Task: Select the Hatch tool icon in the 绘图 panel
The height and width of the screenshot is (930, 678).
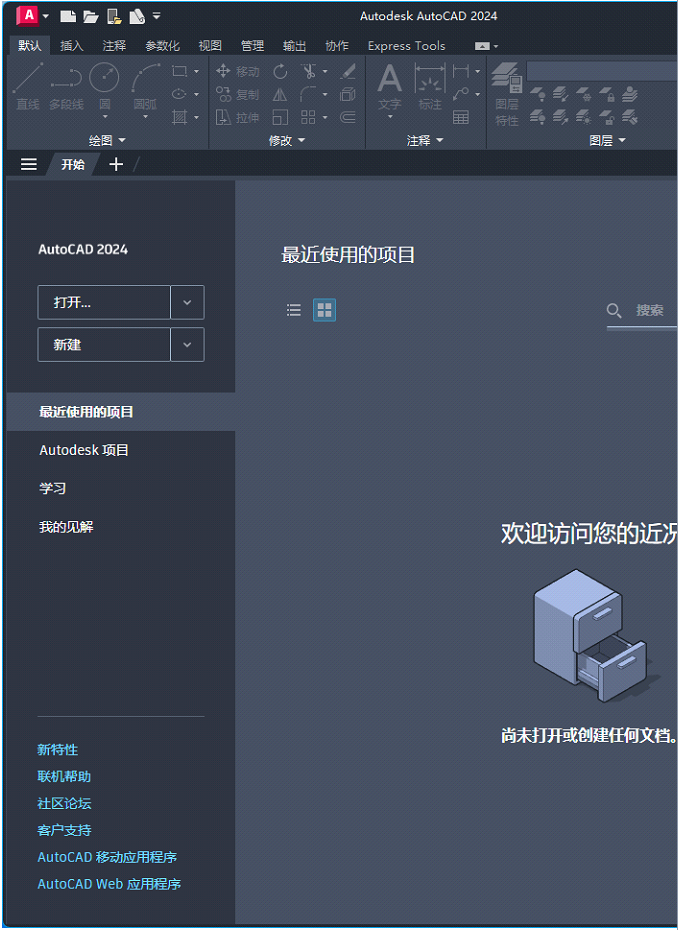Action: (x=179, y=117)
